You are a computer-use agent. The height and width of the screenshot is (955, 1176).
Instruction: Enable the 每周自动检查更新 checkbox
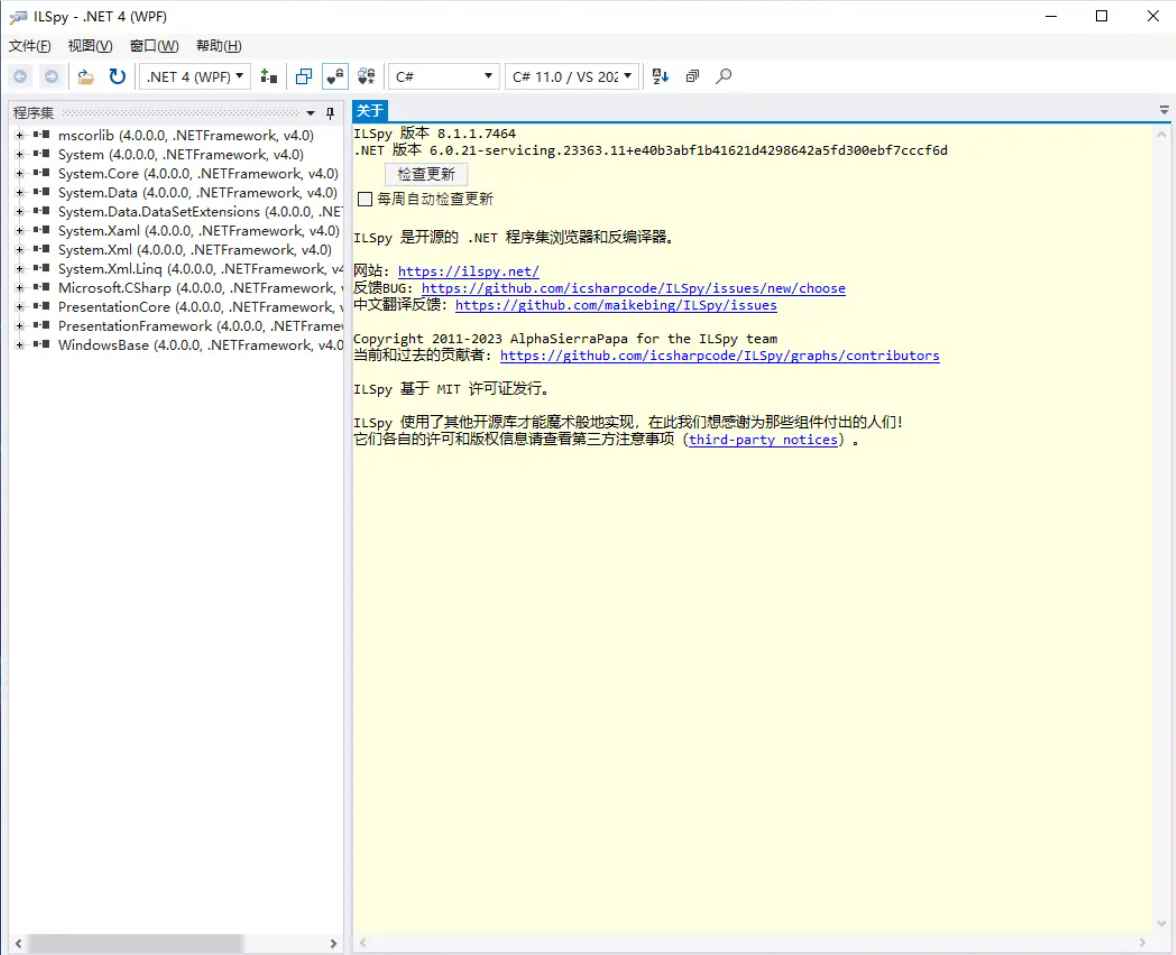pos(365,198)
